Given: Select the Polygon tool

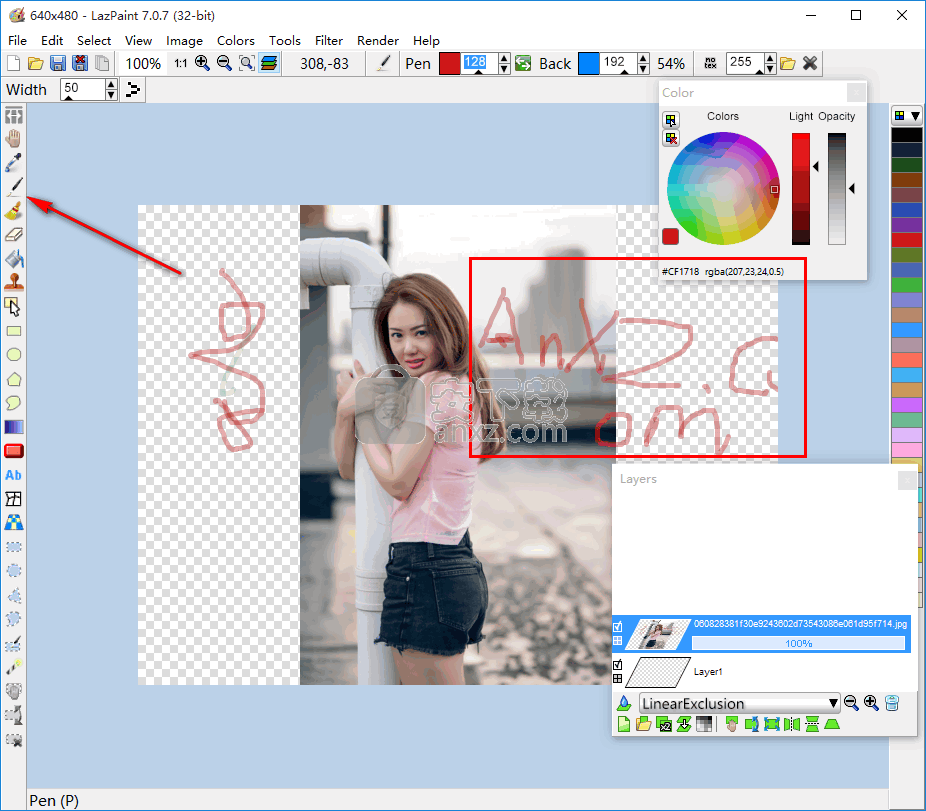Looking at the screenshot, I should pyautogui.click(x=14, y=379).
